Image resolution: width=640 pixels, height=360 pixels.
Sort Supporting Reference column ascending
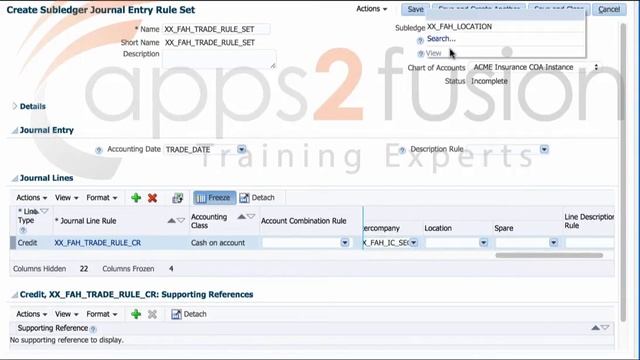point(596,328)
